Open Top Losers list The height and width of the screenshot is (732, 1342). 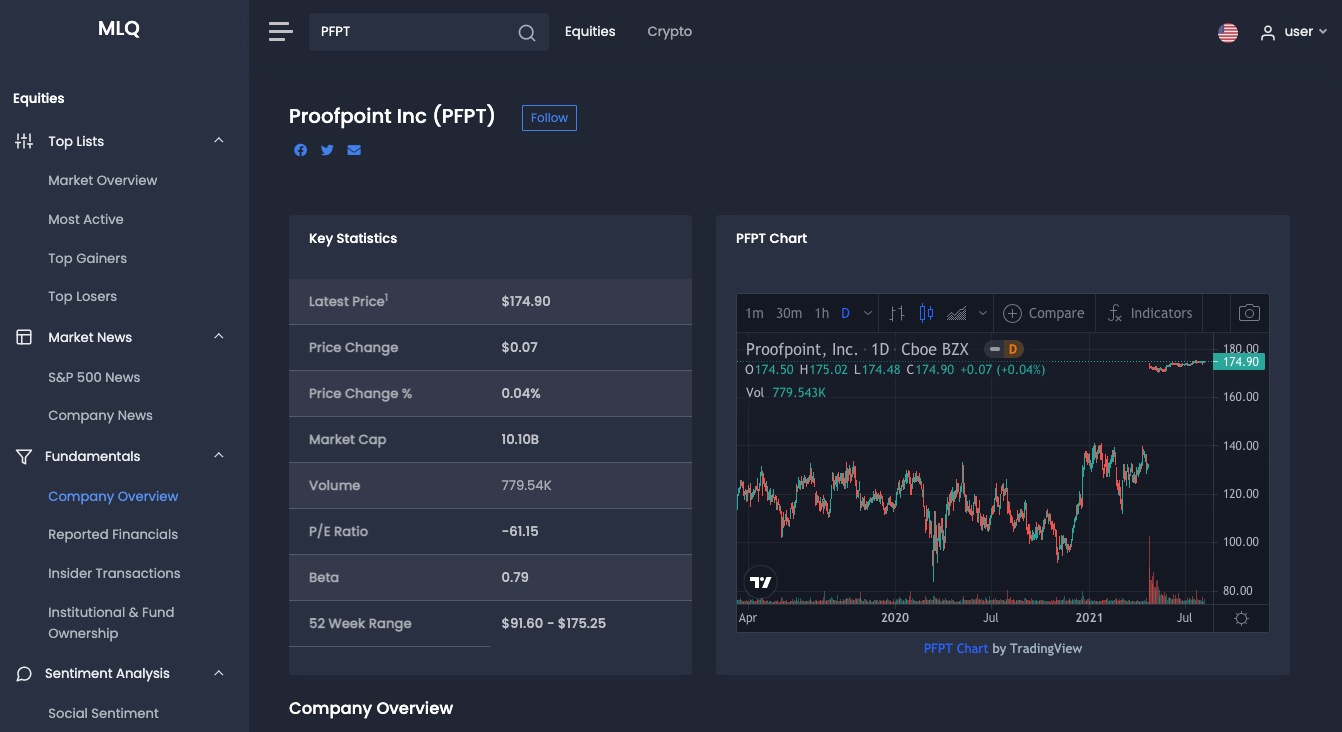[83, 297]
